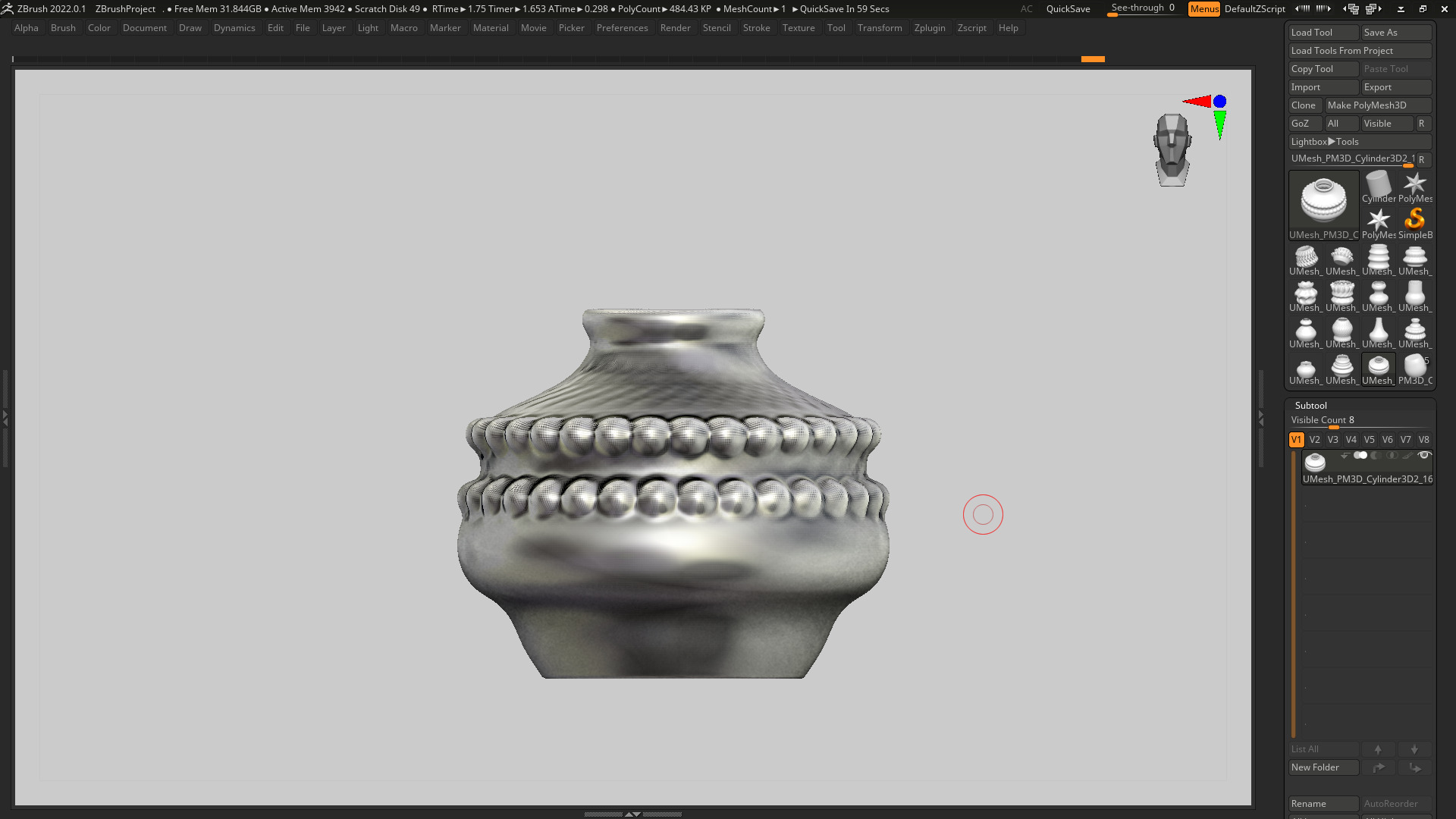Click the hide-to-tray arrow icon in title bar
The width and height of the screenshot is (1456, 819).
pyautogui.click(x=1401, y=8)
